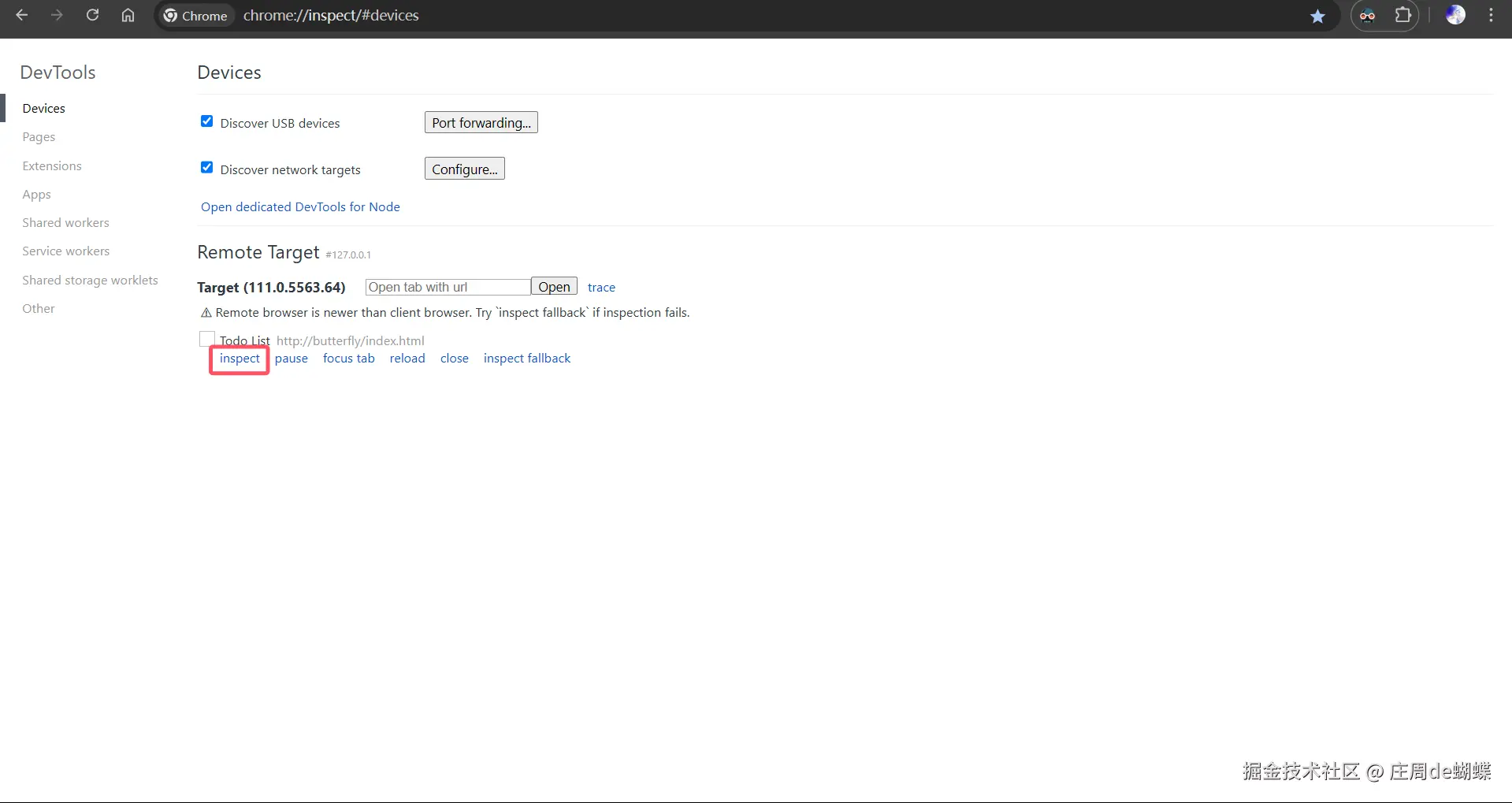The width and height of the screenshot is (1512, 803).
Task: Open the Extensions puzzle icon
Action: point(1403,15)
